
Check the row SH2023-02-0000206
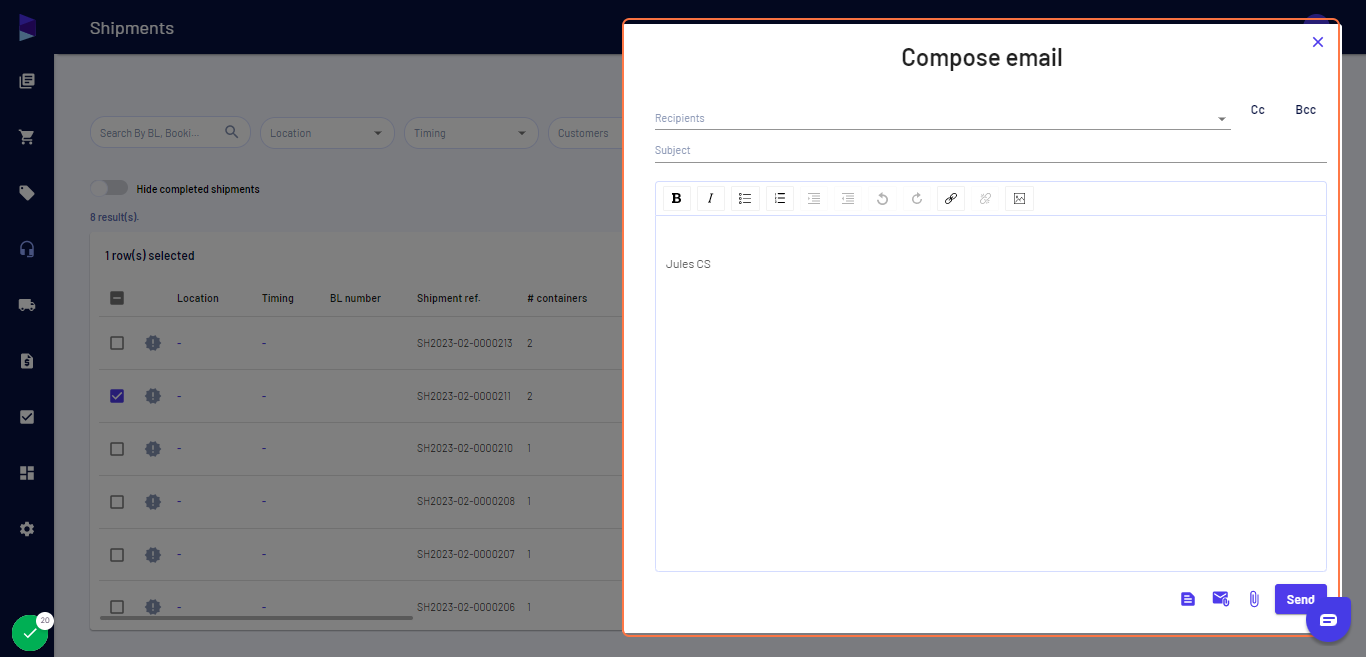117,607
